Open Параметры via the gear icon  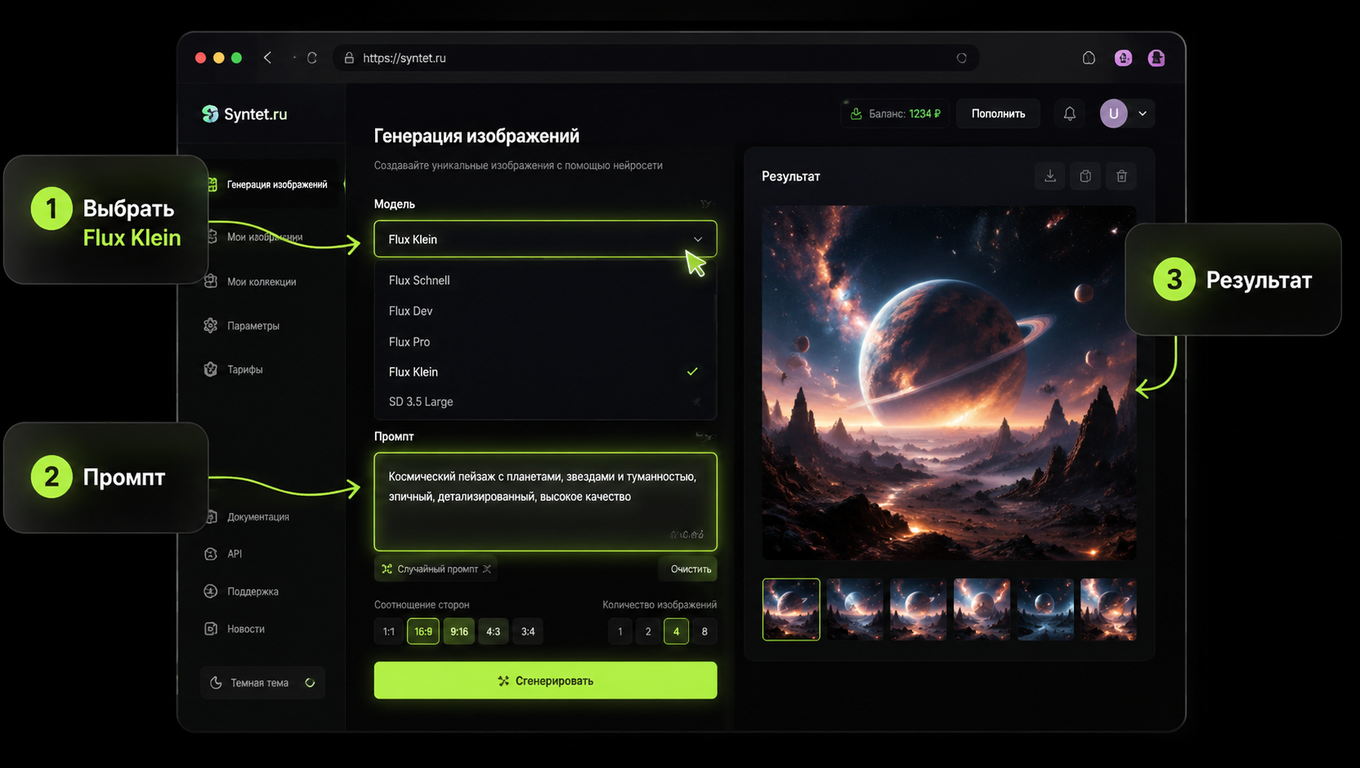(x=210, y=326)
